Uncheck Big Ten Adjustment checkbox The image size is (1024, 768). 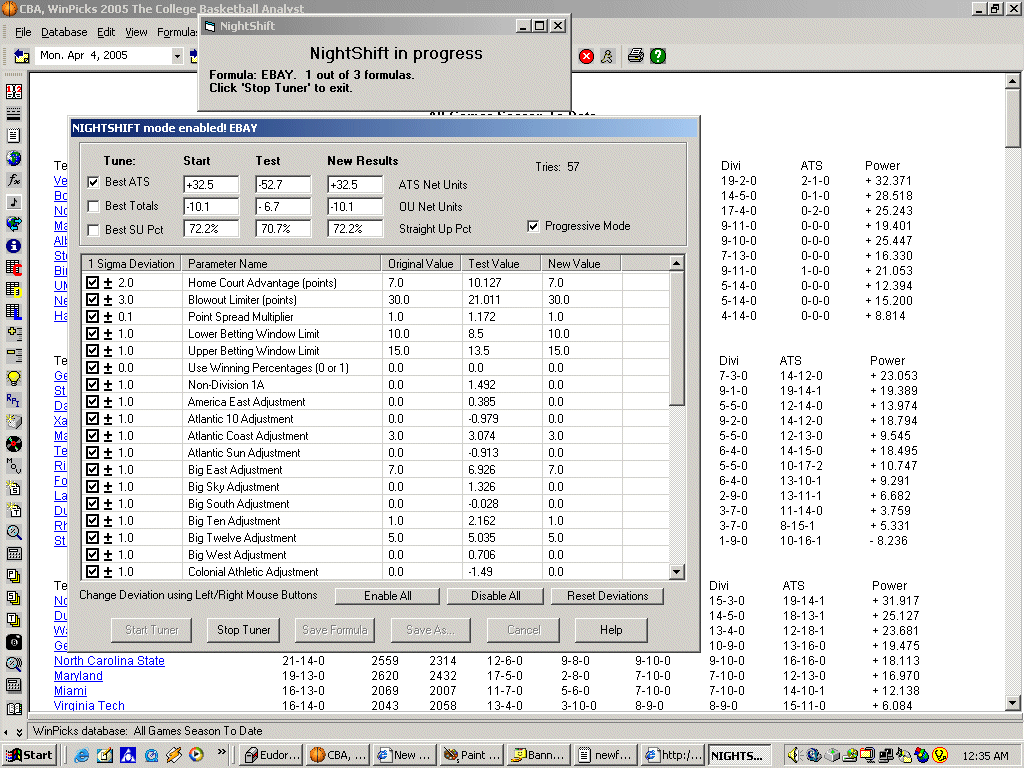click(x=92, y=520)
